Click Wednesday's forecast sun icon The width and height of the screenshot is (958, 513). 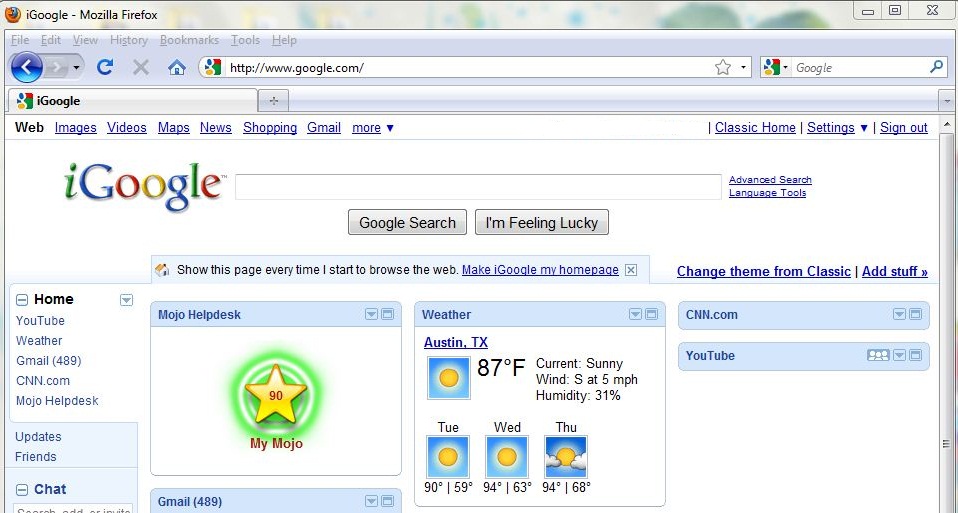(506, 457)
